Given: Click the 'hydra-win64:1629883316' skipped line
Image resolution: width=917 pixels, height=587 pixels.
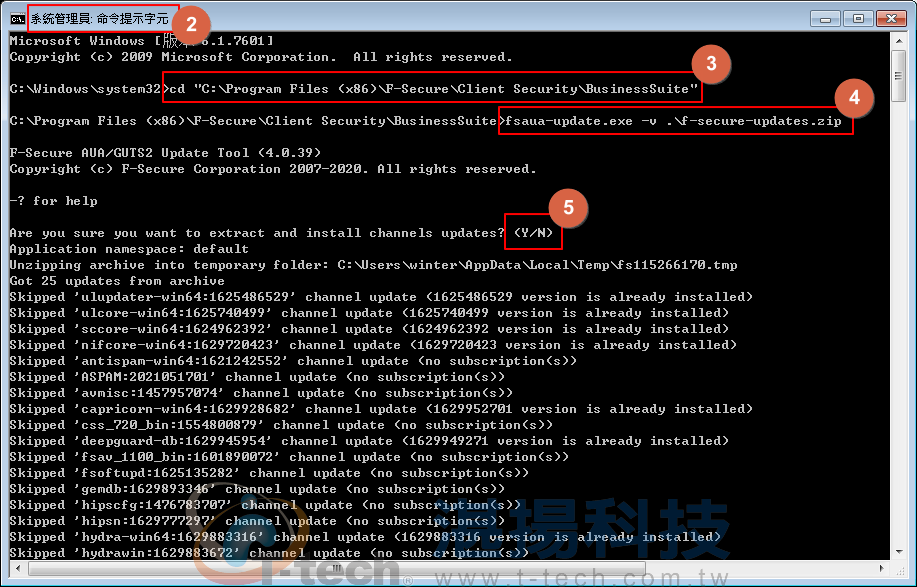Looking at the screenshot, I should click(x=365, y=537).
